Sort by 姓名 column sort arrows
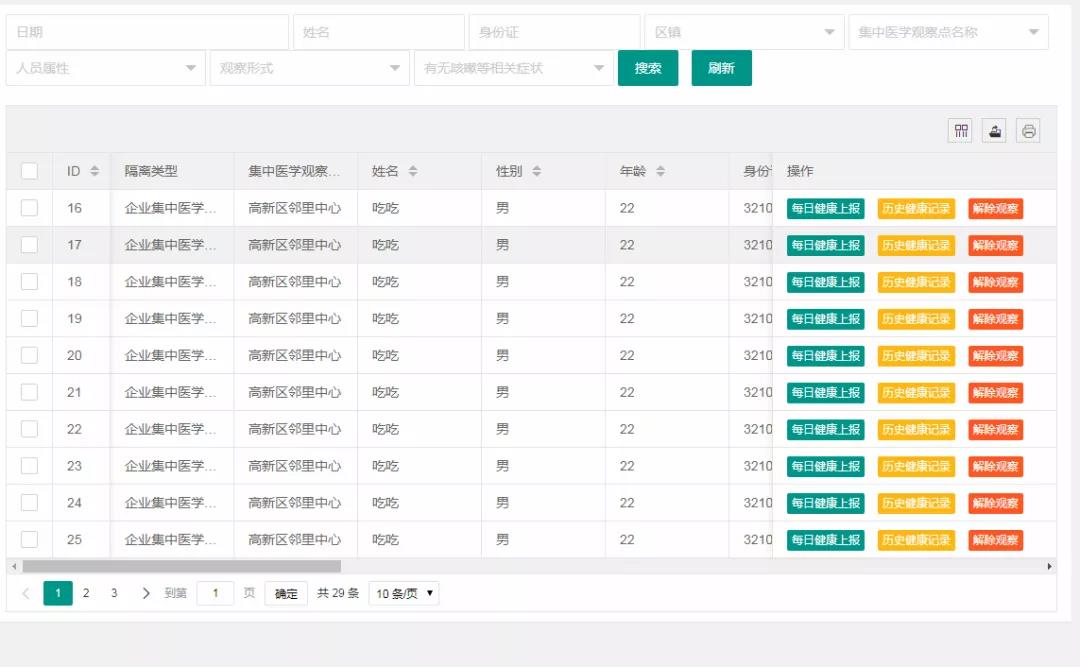Image resolution: width=1080 pixels, height=667 pixels. click(413, 171)
